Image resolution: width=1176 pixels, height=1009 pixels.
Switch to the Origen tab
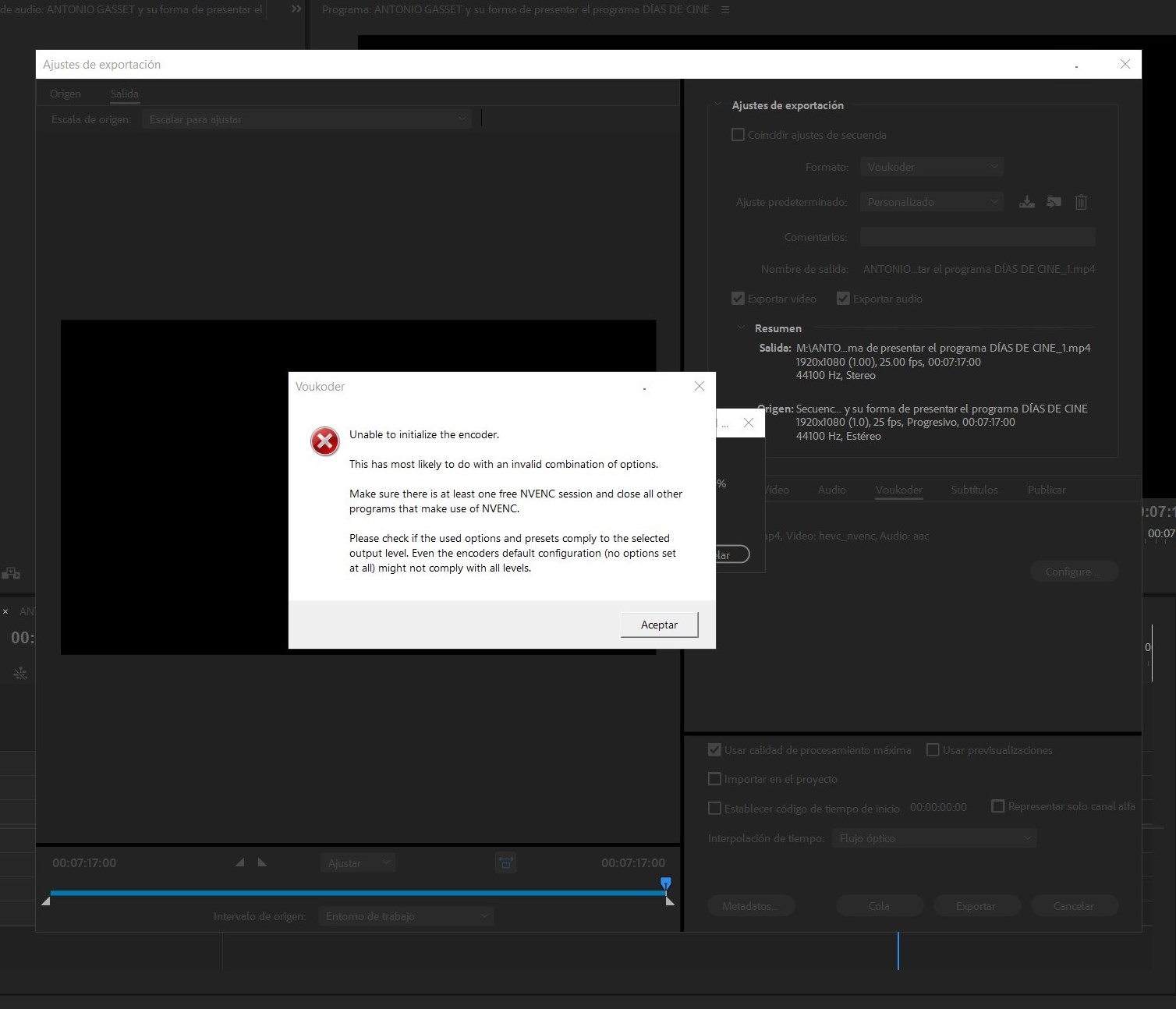point(66,94)
